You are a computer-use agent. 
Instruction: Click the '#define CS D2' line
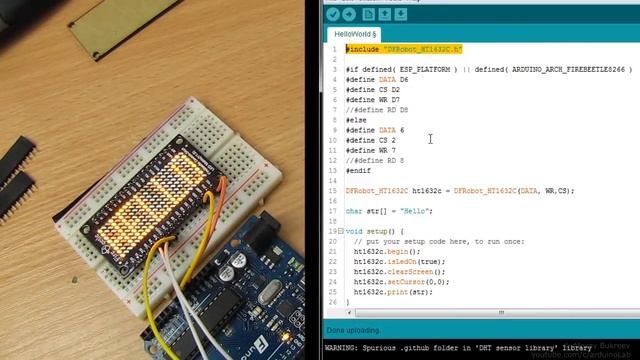(x=373, y=90)
